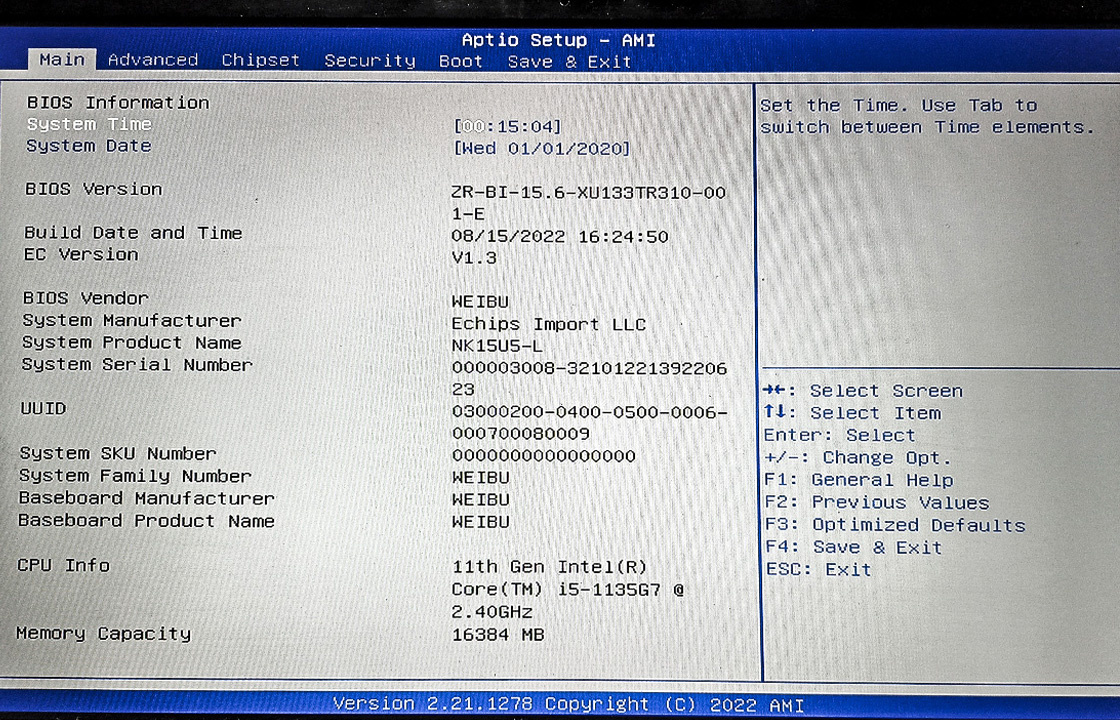The image size is (1120, 720).
Task: Click the BIOS Information heading
Action: [x=118, y=102]
